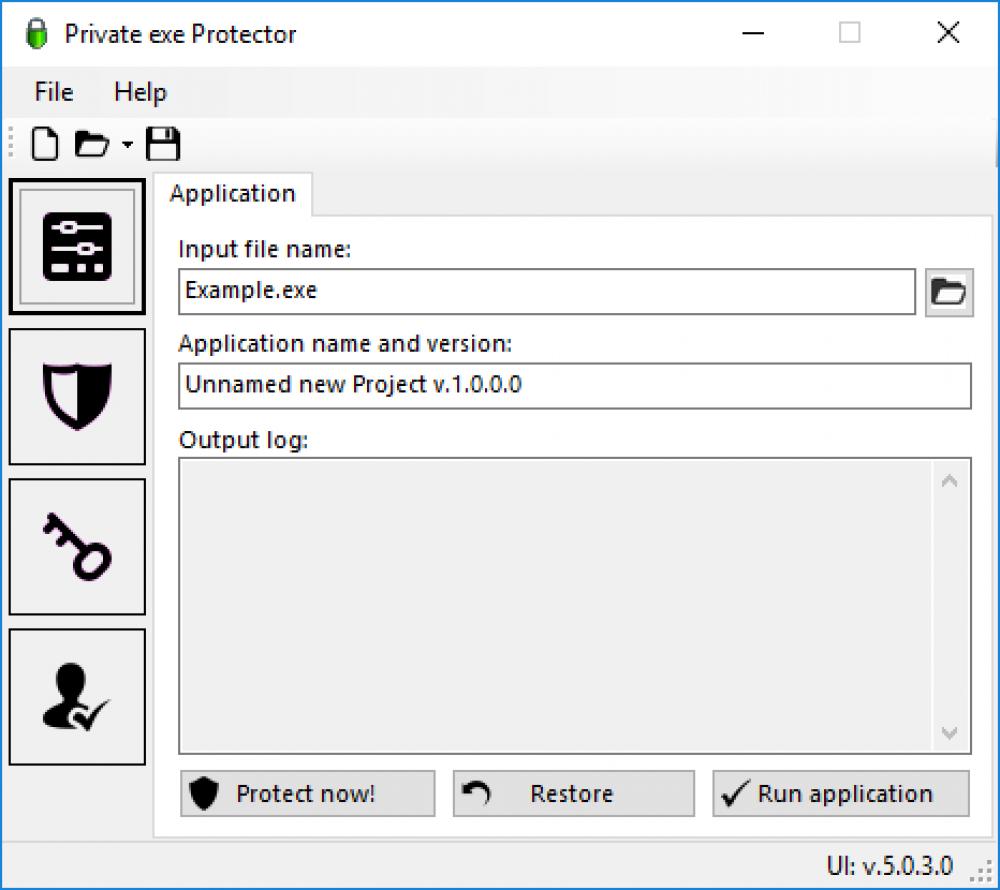The image size is (1000, 890).
Task: Click inside the Input file name field
Action: 545,291
